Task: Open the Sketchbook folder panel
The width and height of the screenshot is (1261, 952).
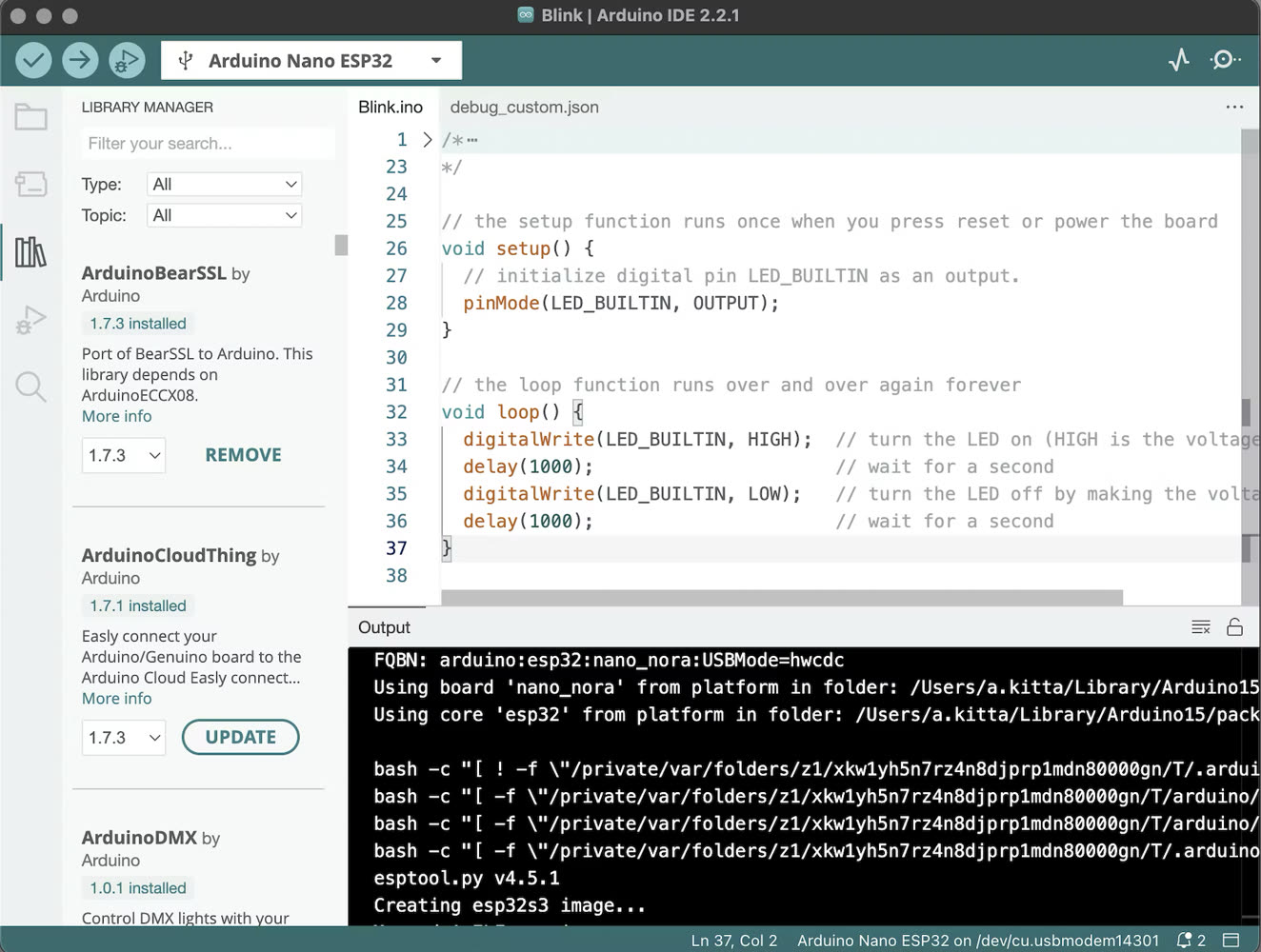Action: [x=31, y=117]
